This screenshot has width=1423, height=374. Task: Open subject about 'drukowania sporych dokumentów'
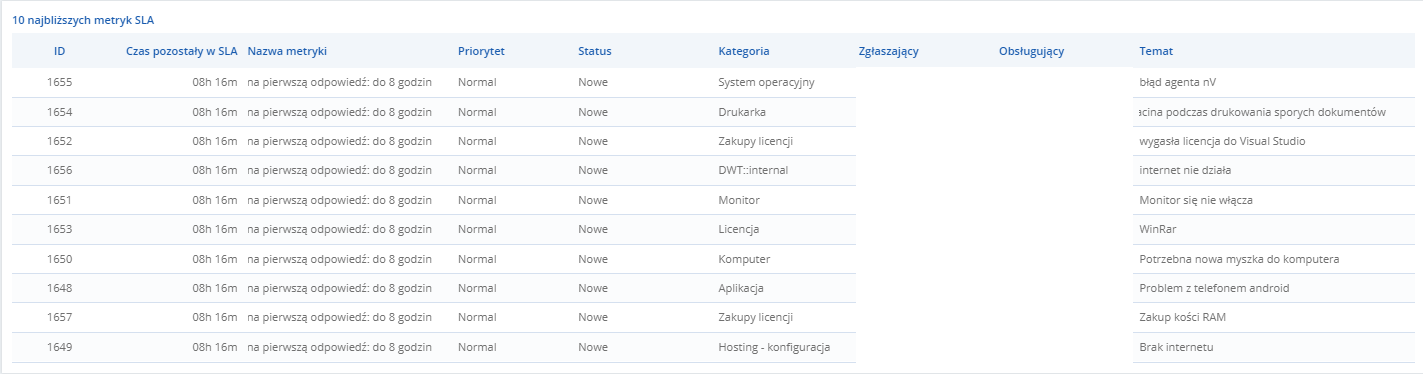[1262, 112]
